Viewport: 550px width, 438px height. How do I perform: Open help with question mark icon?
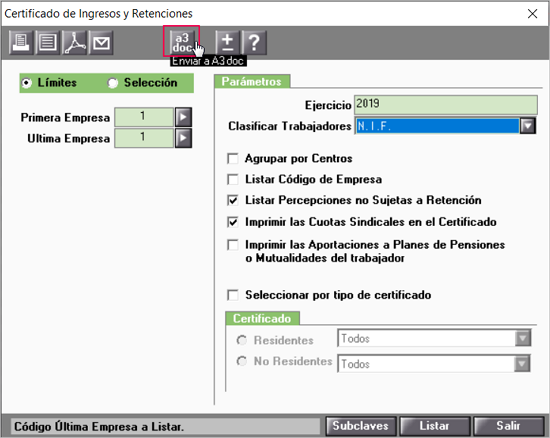pyautogui.click(x=254, y=42)
